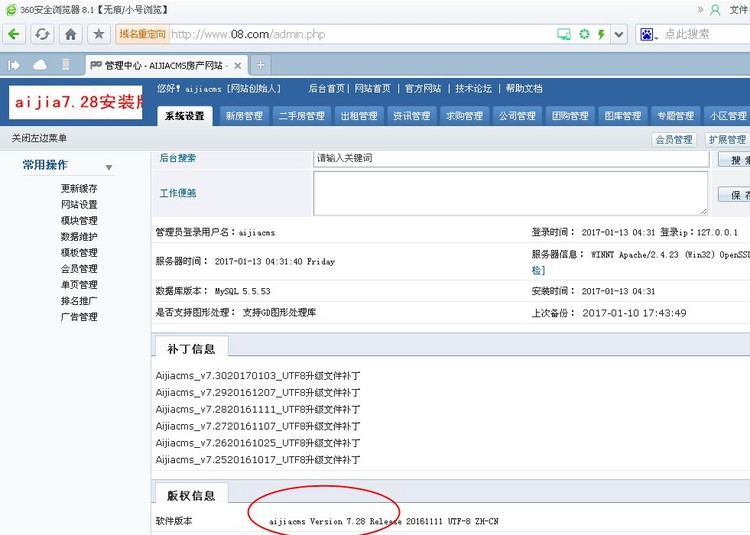Open 会员管理 button in top bar
The image size is (750, 535).
coord(674,140)
